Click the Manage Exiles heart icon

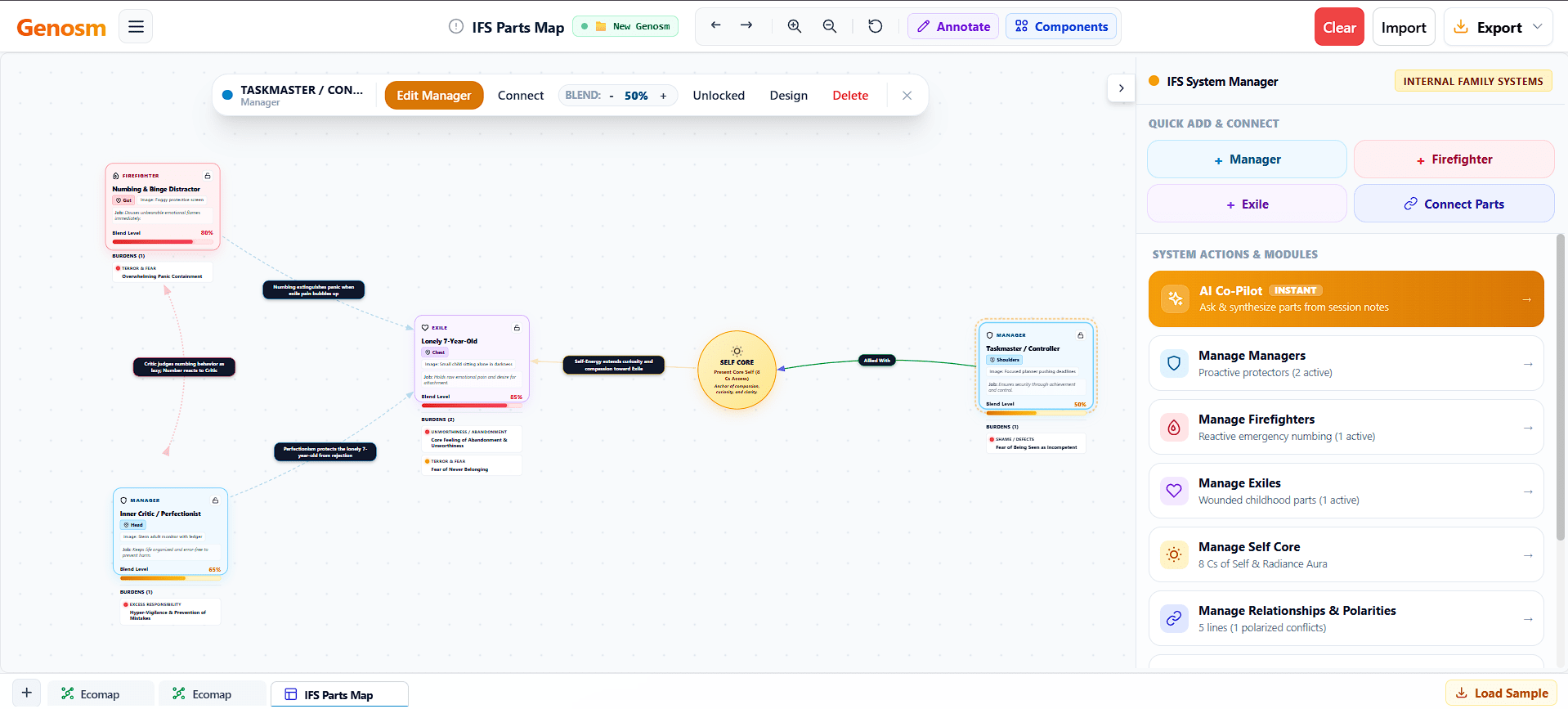(x=1174, y=491)
